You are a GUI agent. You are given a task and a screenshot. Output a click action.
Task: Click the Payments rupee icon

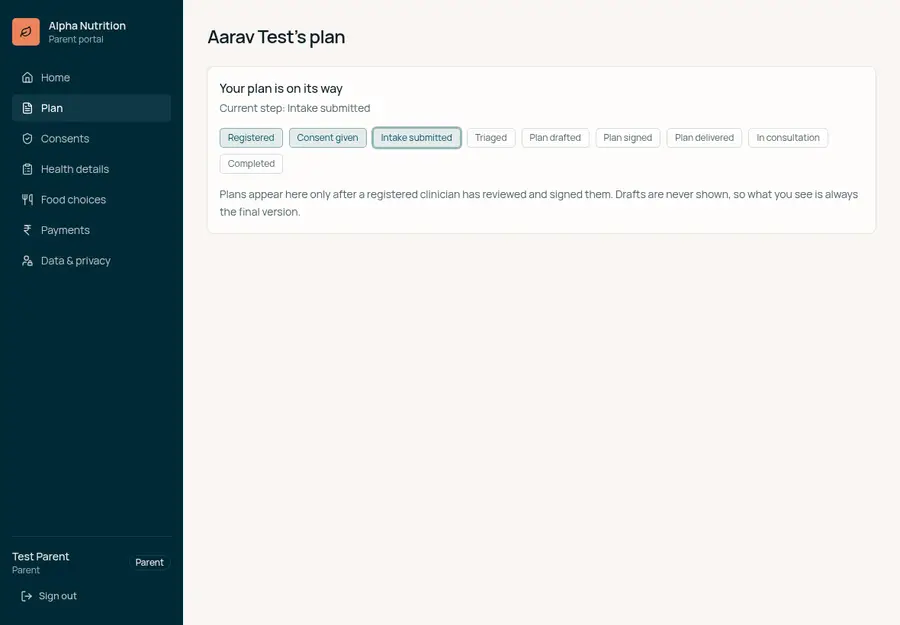[27, 230]
